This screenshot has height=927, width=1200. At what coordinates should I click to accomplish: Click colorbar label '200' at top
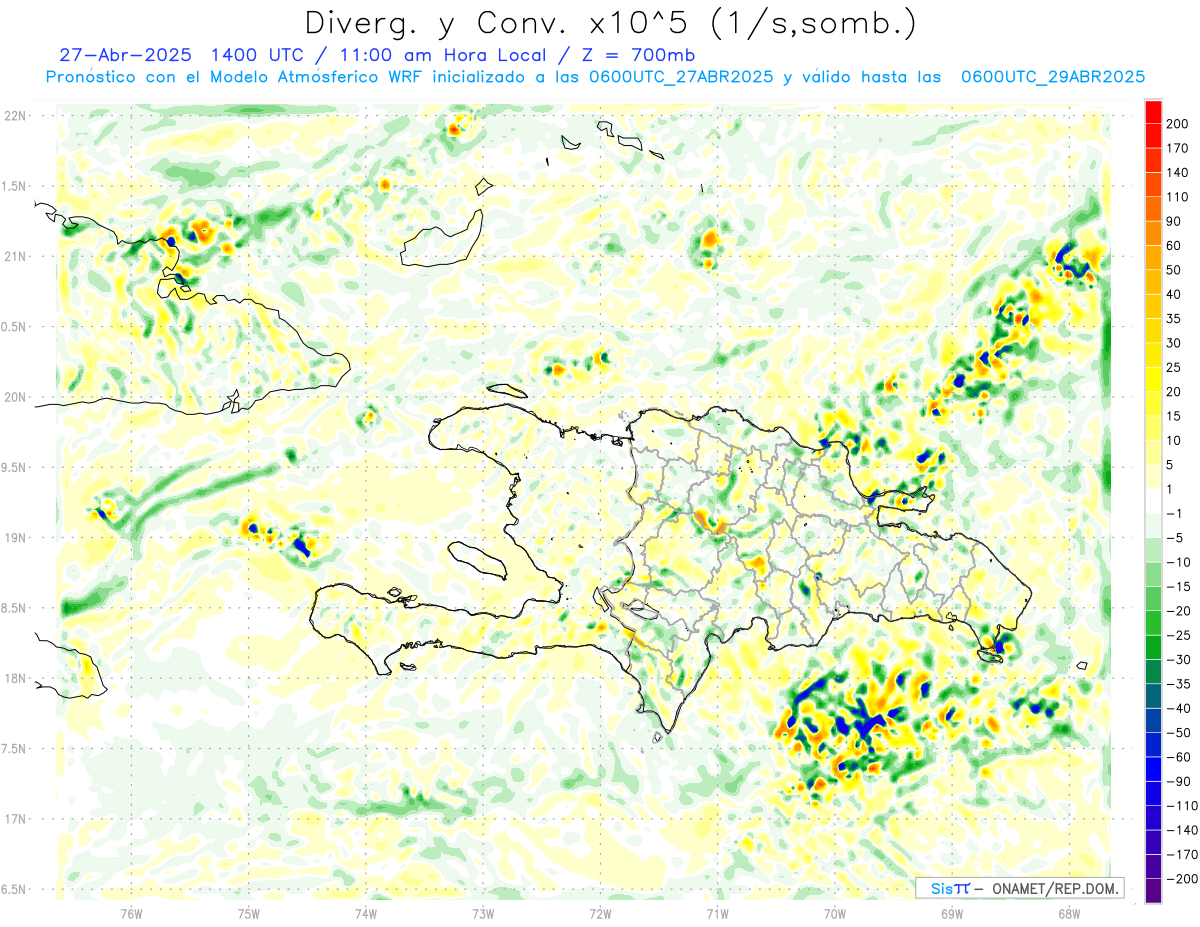coord(1179,124)
